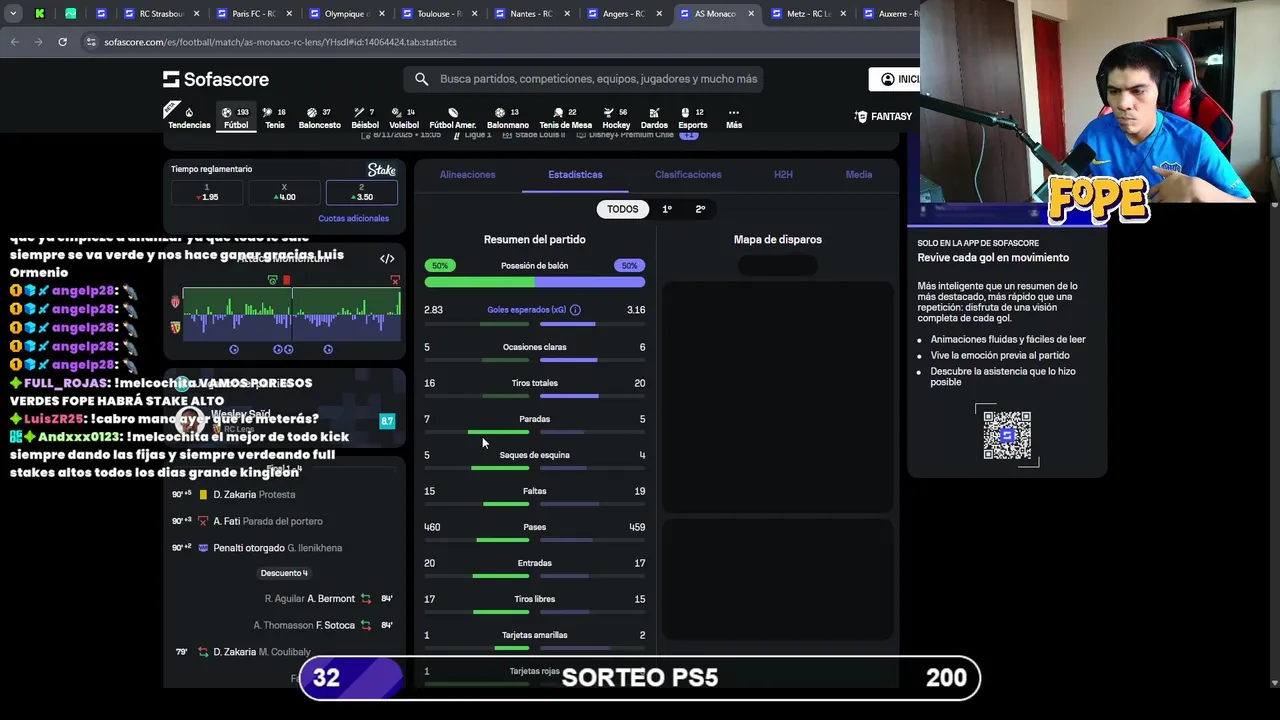The image size is (1280, 720).
Task: Open the Alineaciones tab
Action: [467, 175]
